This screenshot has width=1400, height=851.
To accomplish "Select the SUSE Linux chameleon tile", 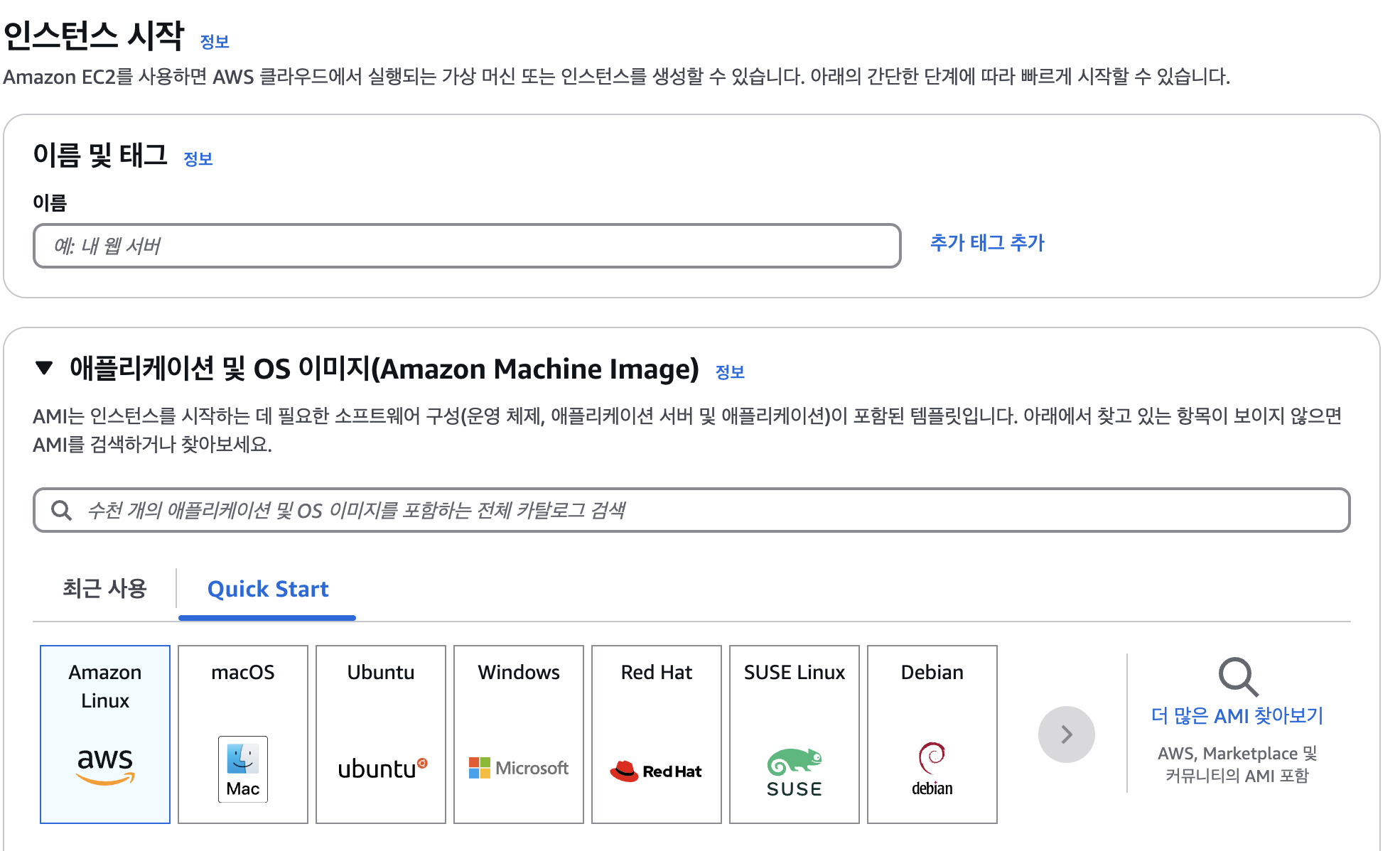I will [x=794, y=734].
